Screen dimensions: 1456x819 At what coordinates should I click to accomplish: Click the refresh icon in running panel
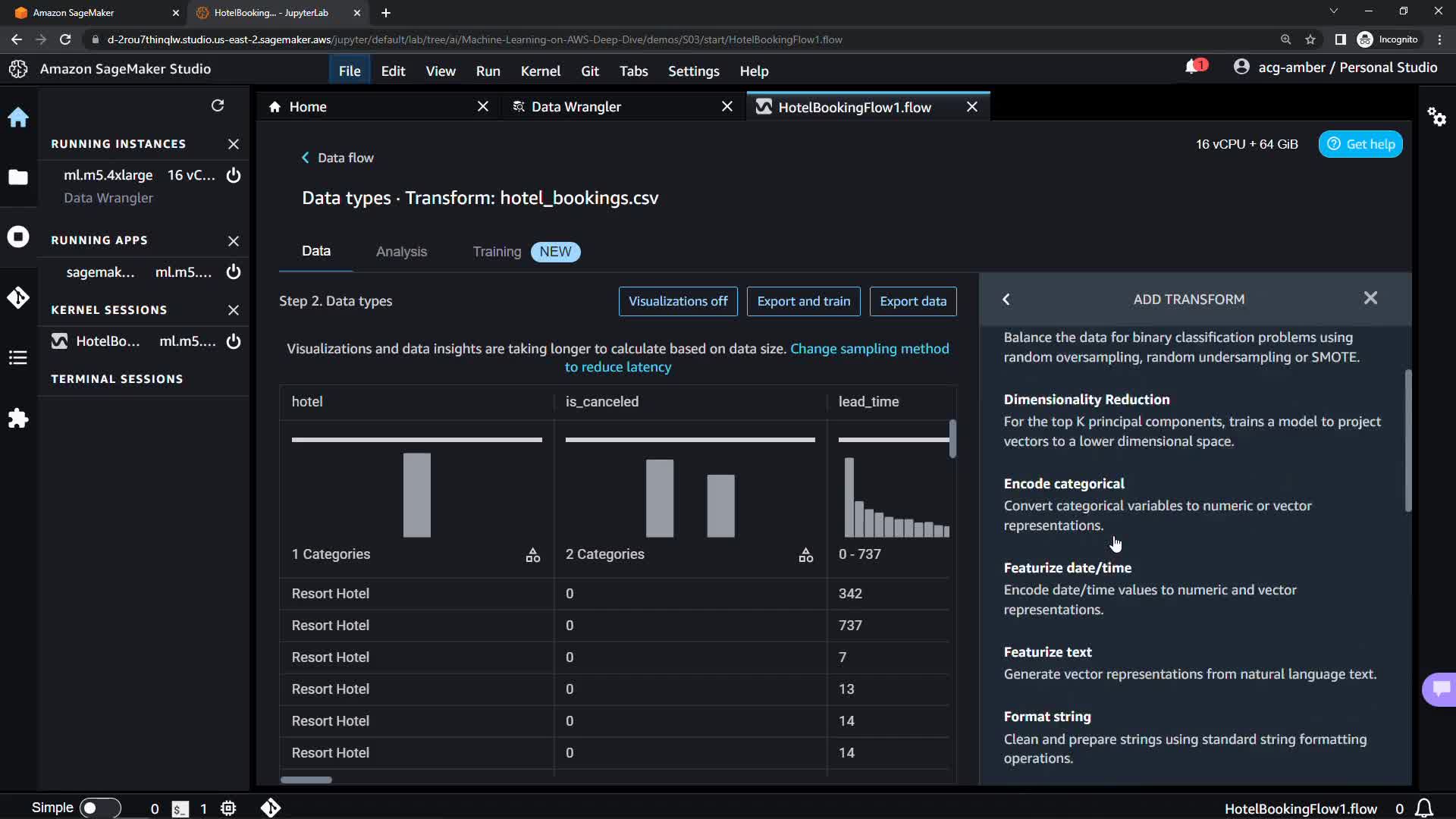pyautogui.click(x=218, y=105)
